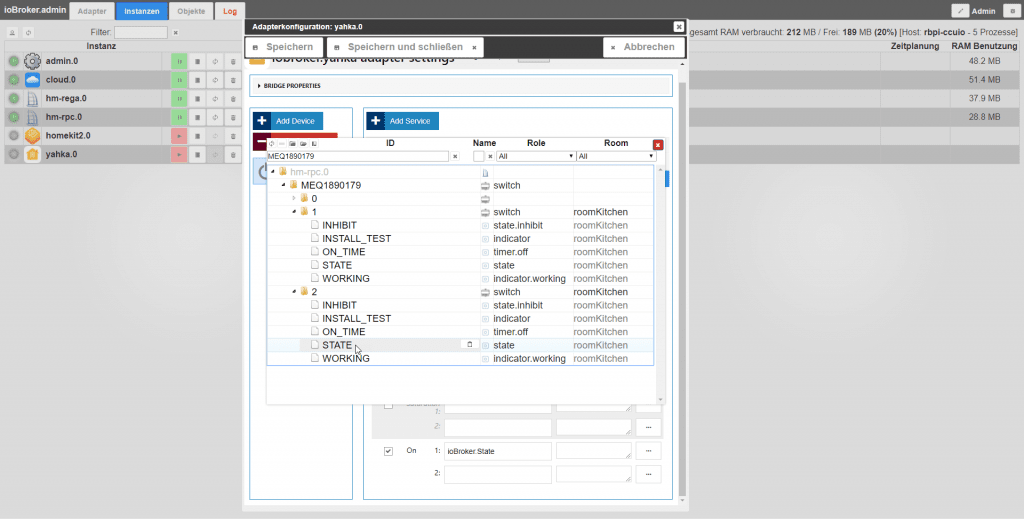Click the adapter config dialog scrollbar
The width and height of the screenshot is (1024, 519).
[x=682, y=287]
